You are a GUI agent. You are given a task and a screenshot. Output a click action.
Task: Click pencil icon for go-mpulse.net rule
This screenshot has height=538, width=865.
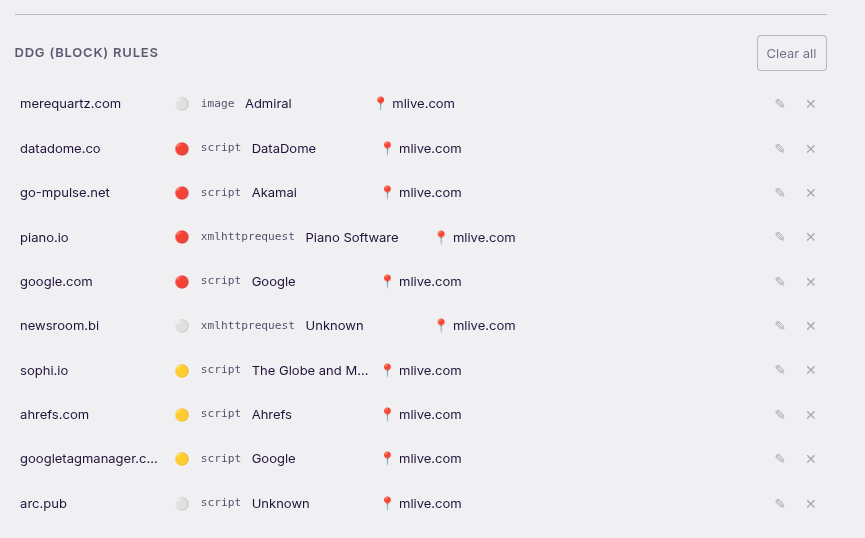click(x=779, y=193)
